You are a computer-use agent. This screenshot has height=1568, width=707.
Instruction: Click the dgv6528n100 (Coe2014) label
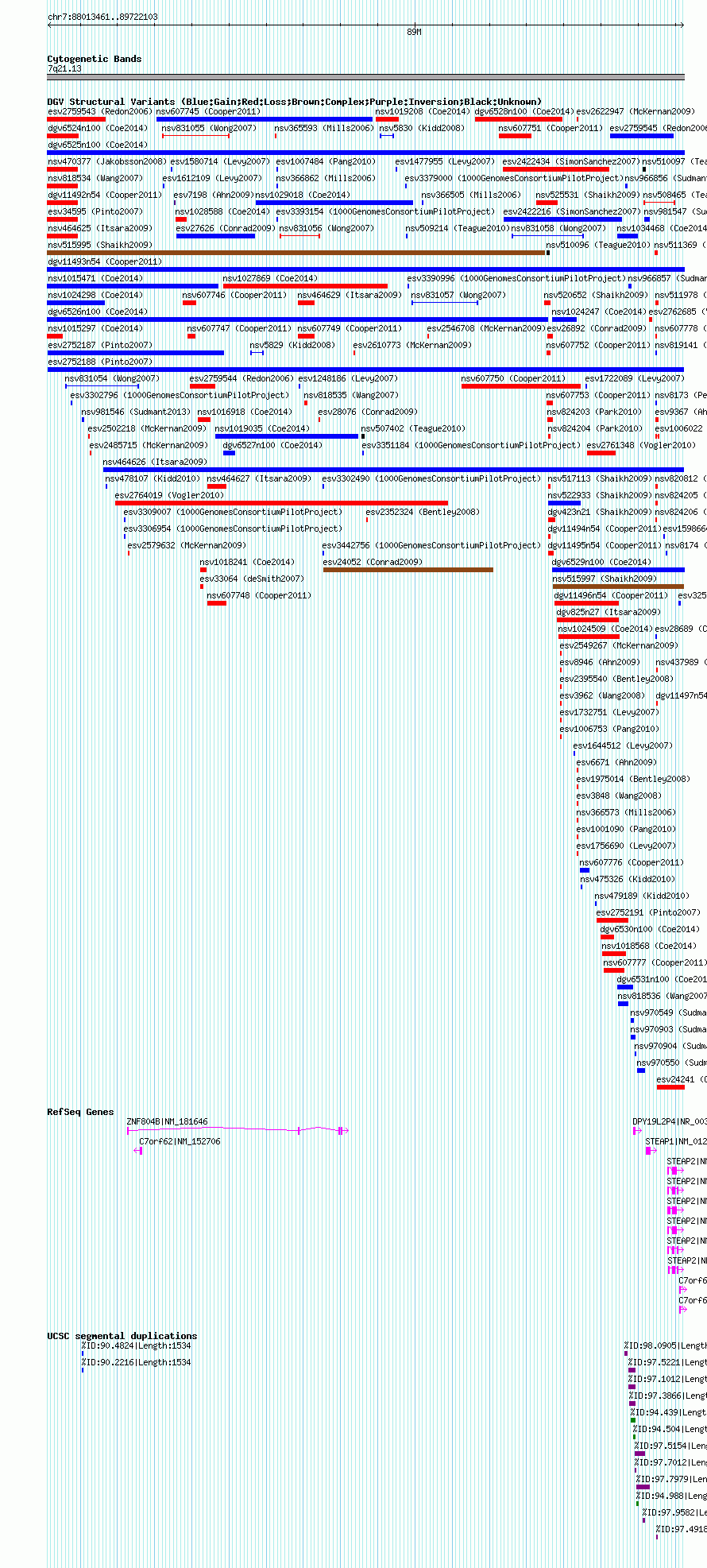[524, 111]
